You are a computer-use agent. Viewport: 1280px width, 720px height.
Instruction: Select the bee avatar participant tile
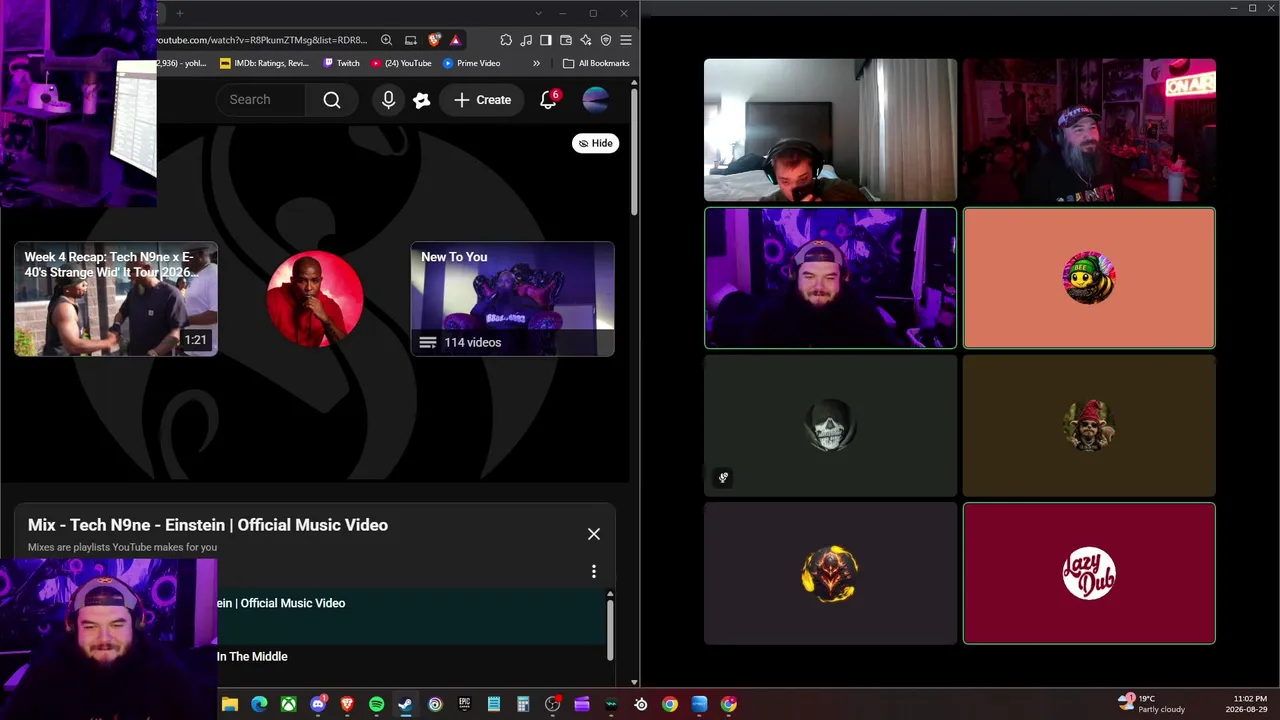pos(1089,278)
